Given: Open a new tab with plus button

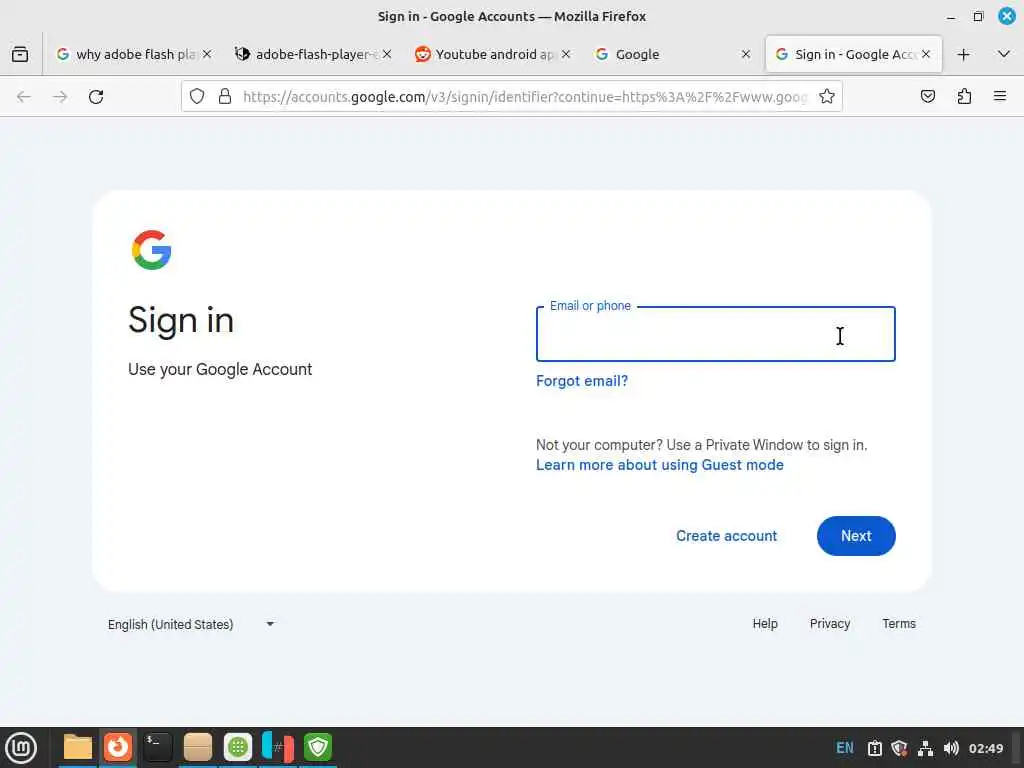Looking at the screenshot, I should [963, 54].
